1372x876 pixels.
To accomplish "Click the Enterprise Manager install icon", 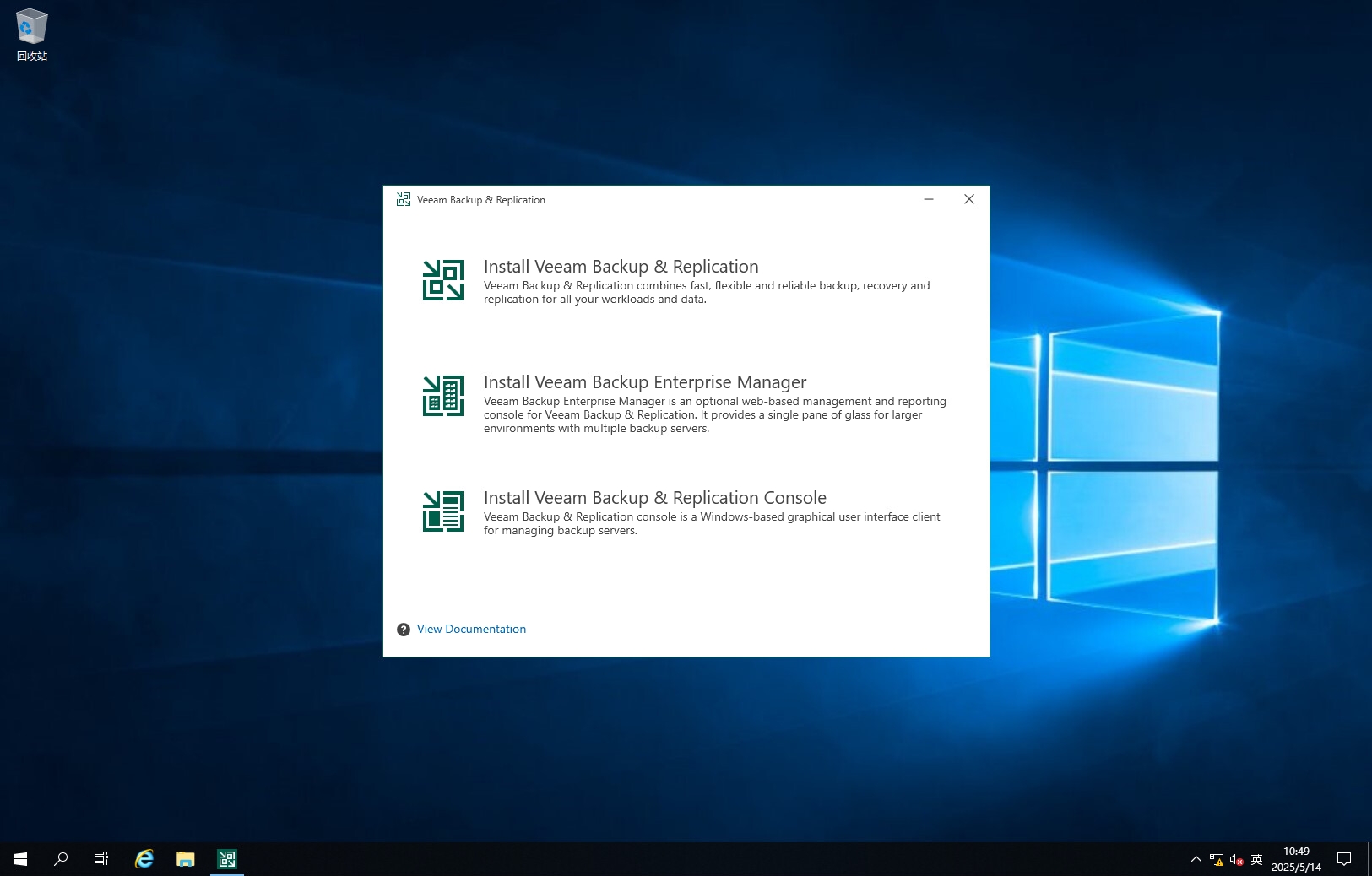I will 443,396.
